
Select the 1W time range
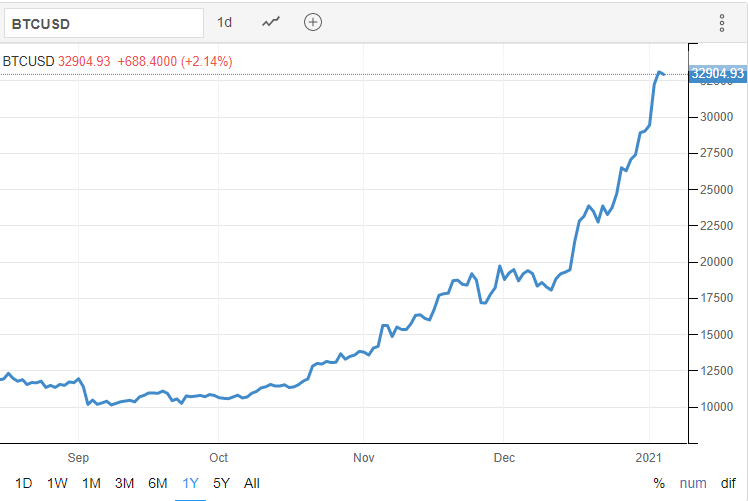(57, 483)
